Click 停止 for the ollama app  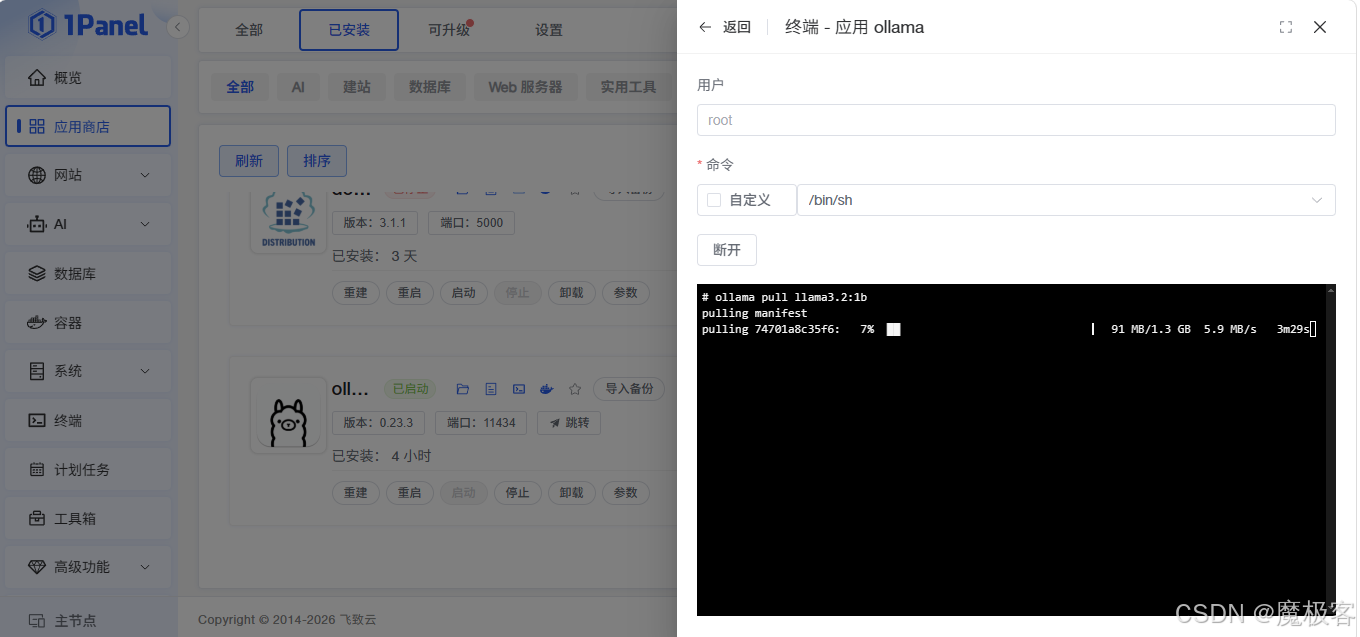(x=517, y=493)
